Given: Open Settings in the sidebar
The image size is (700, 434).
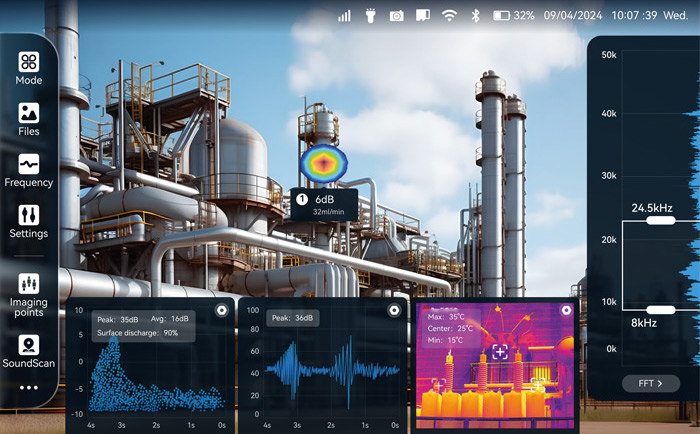Looking at the screenshot, I should coord(29,221).
